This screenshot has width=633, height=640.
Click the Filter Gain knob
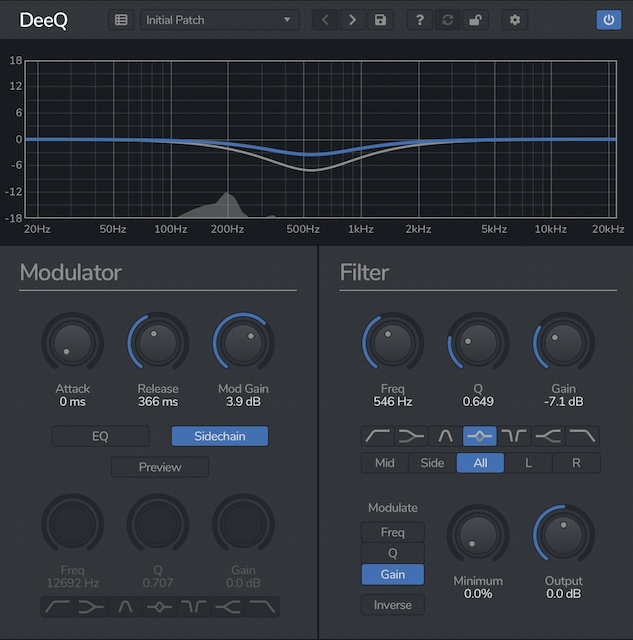pyautogui.click(x=562, y=343)
